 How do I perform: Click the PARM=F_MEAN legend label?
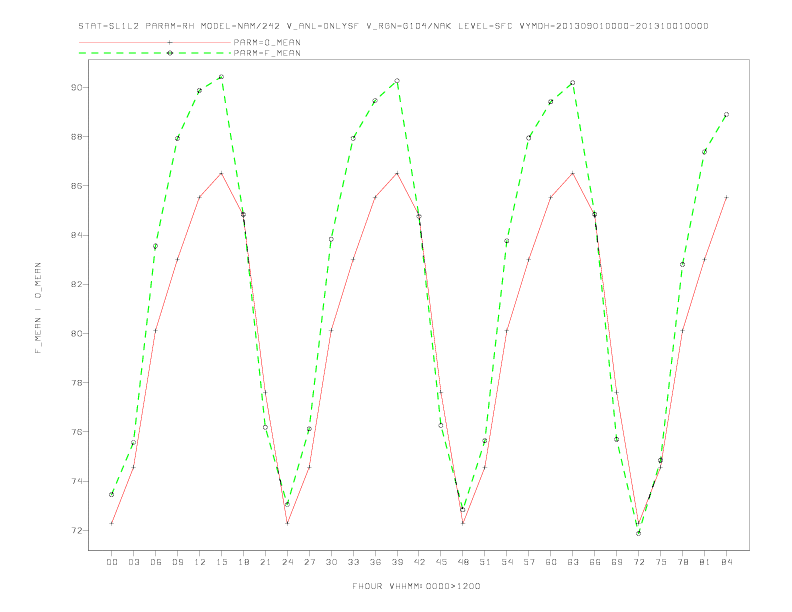(x=267, y=53)
